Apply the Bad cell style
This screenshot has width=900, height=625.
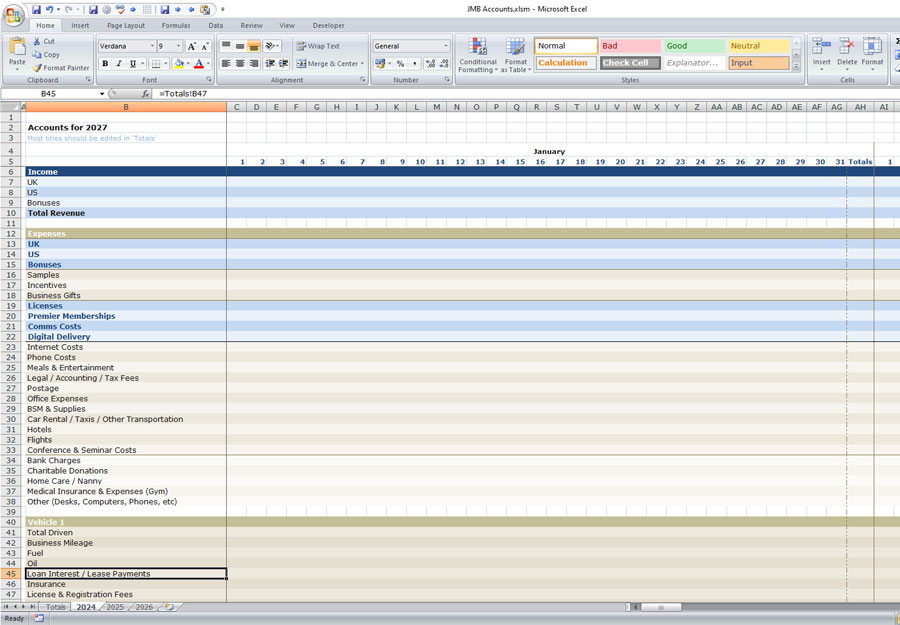(630, 46)
